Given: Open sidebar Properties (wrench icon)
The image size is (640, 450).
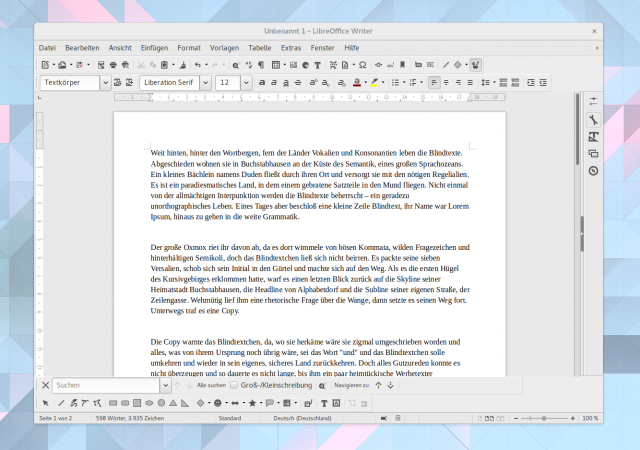Looking at the screenshot, I should coord(593,120).
